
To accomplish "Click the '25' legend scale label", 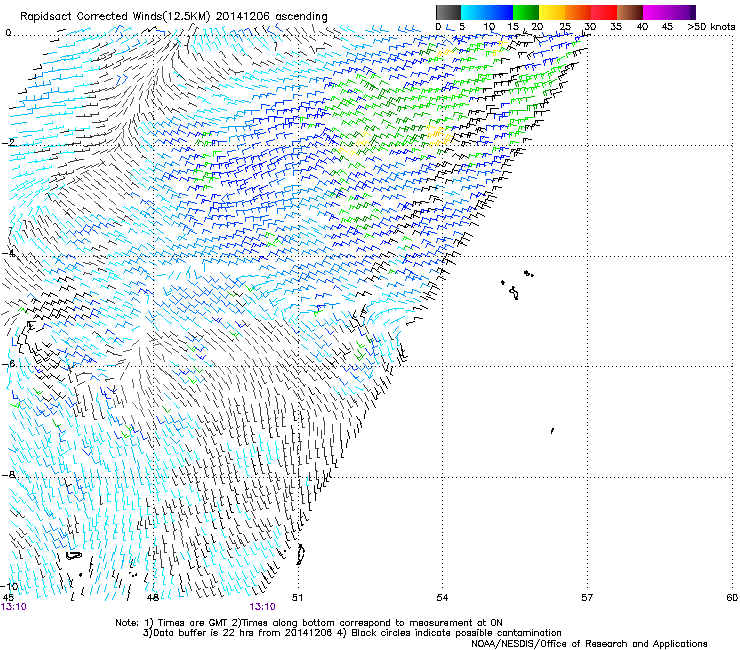I will [565, 27].
